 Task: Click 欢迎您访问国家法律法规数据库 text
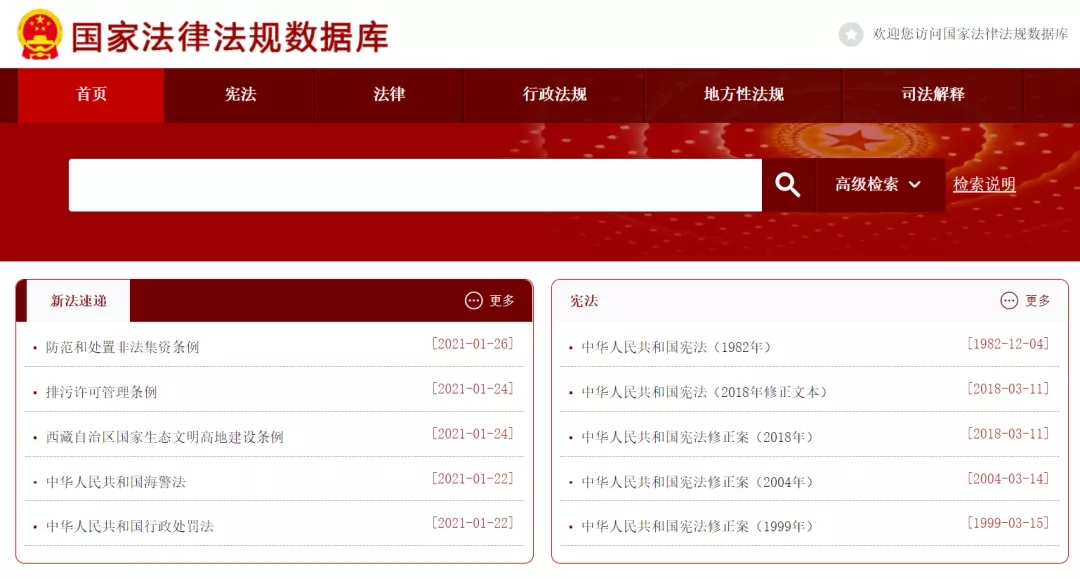[x=970, y=34]
